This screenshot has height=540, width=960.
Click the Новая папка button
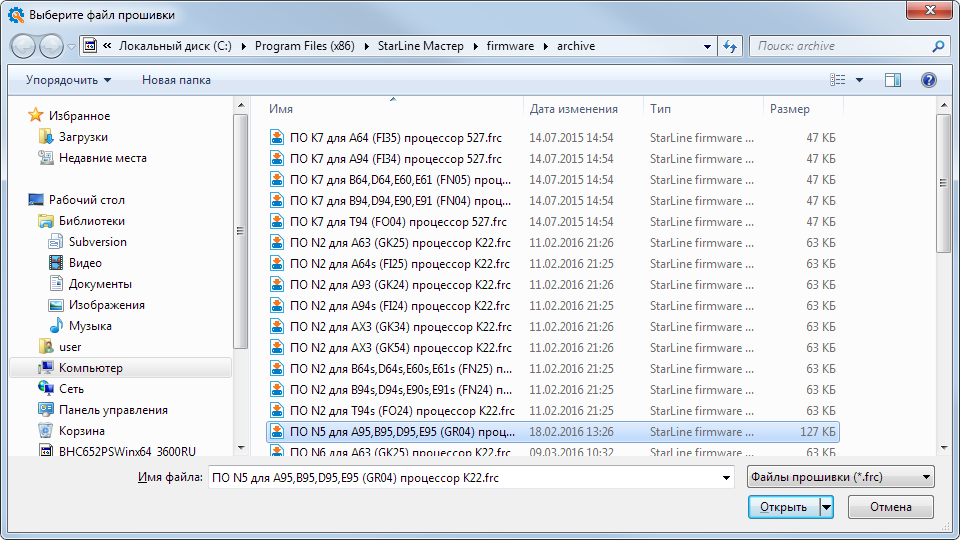point(176,80)
